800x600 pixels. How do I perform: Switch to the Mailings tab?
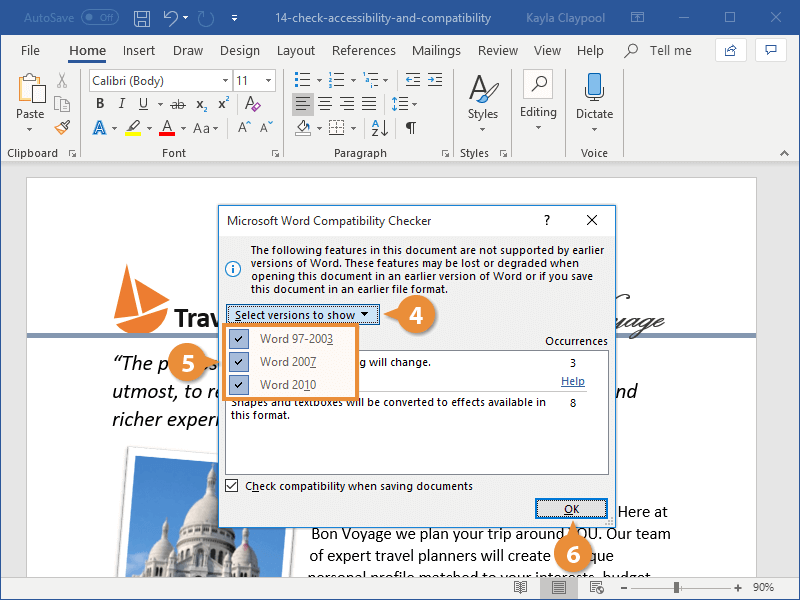(x=436, y=50)
